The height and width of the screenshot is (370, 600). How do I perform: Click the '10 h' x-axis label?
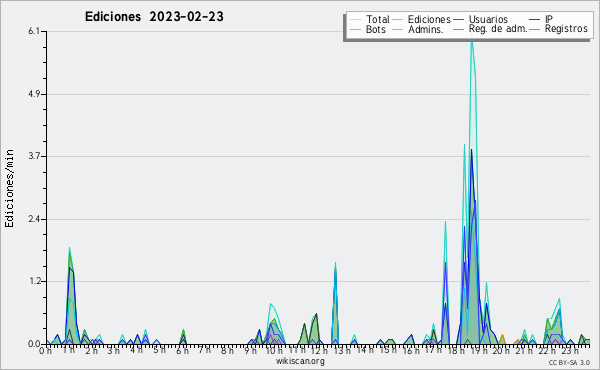click(274, 350)
